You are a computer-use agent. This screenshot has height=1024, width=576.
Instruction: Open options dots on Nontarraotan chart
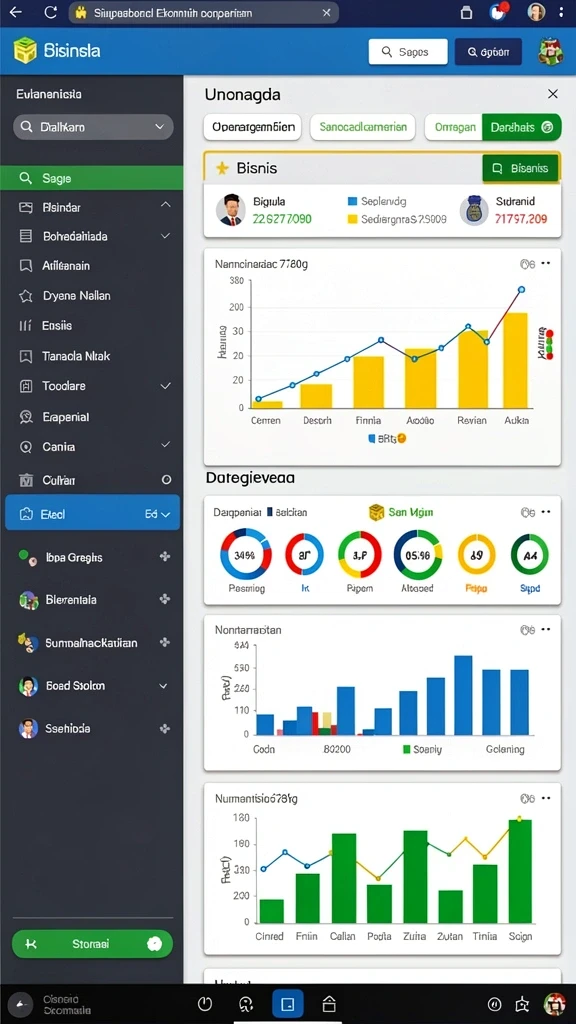pyautogui.click(x=546, y=630)
